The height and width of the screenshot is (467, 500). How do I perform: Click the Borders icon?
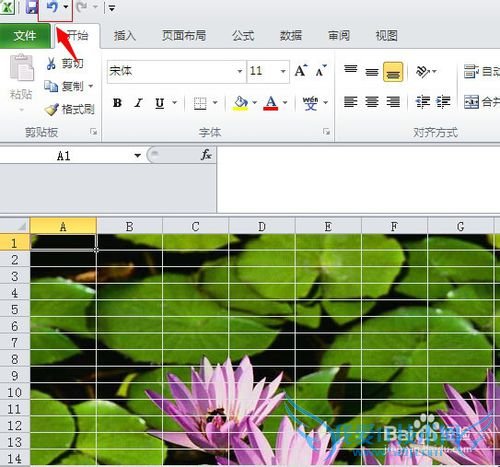(x=200, y=103)
